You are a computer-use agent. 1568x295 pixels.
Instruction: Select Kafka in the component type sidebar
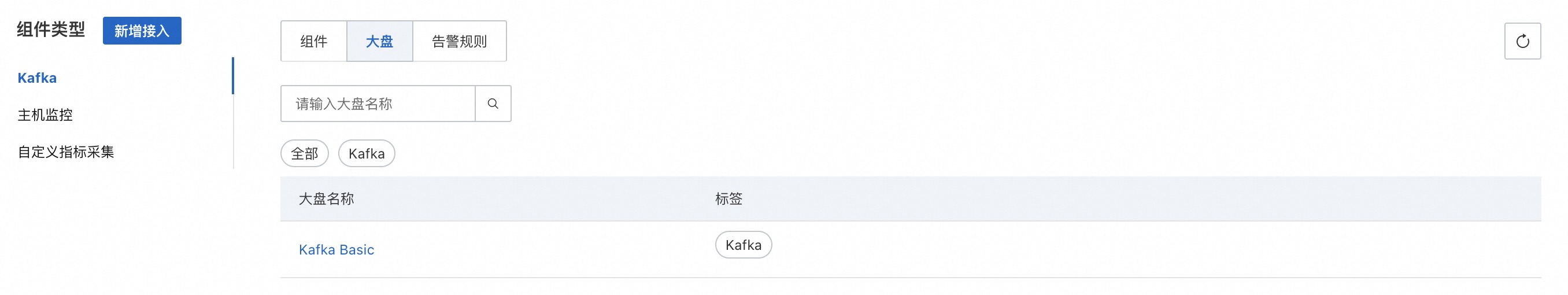pyautogui.click(x=37, y=78)
